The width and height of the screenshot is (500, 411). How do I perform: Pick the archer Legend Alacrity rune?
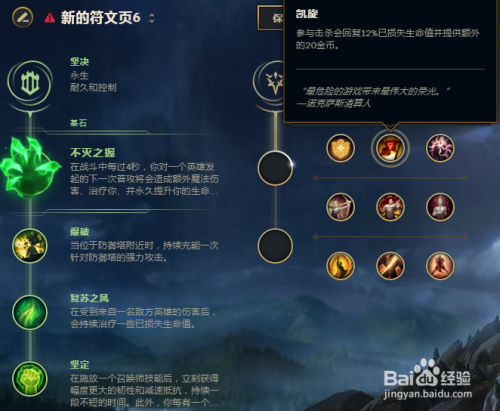pos(340,207)
